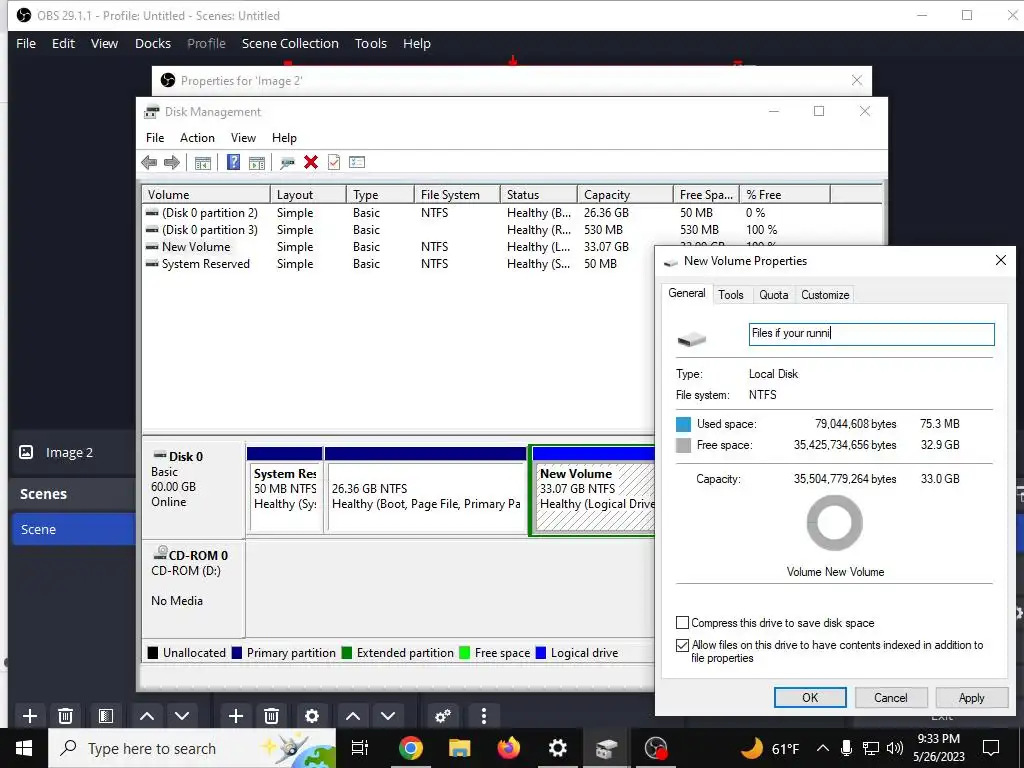
Task: Toggle Show/Hide Console Tree toolbar icon
Action: [202, 163]
